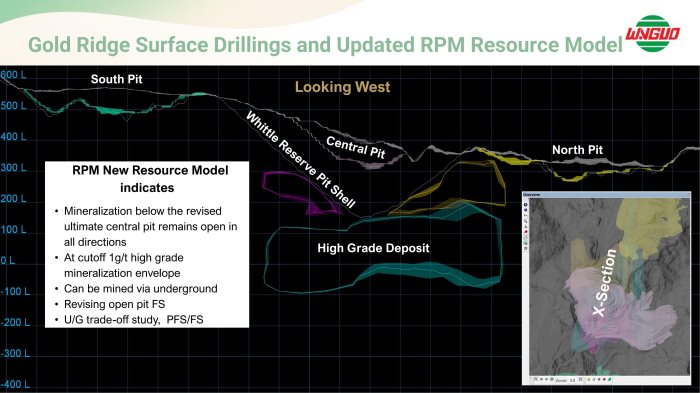The width and height of the screenshot is (700, 393).
Task: Click the bottom-most icon in Overview left sidebar
Action: 525,248
